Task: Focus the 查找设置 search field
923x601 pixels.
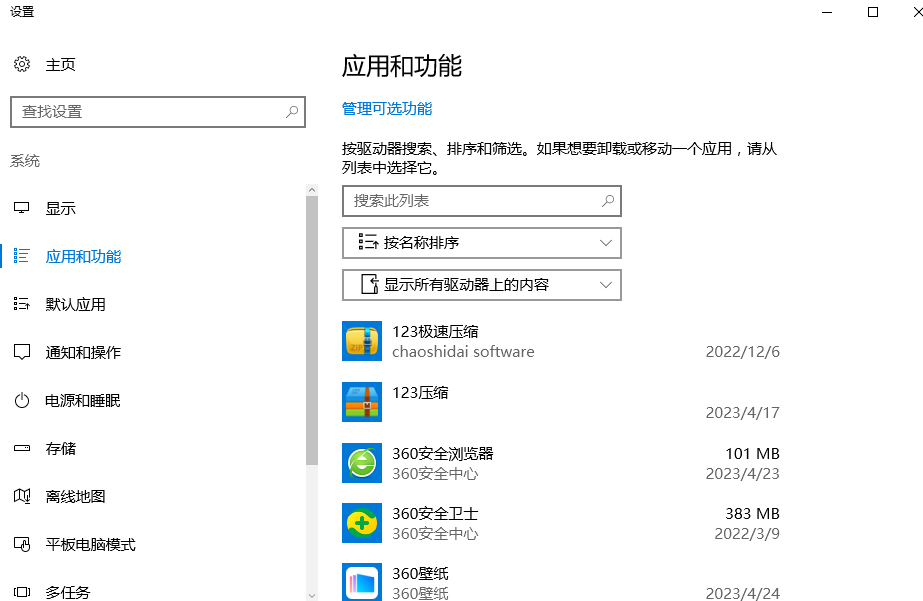Action: point(158,112)
